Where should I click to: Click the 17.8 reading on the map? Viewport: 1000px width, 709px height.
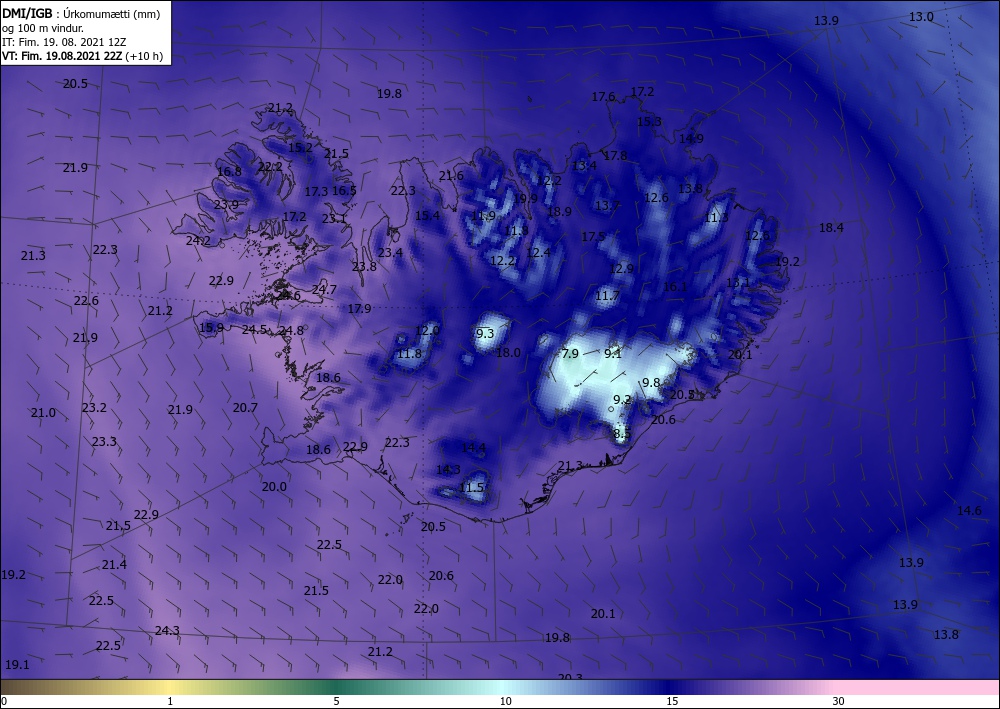tap(615, 156)
